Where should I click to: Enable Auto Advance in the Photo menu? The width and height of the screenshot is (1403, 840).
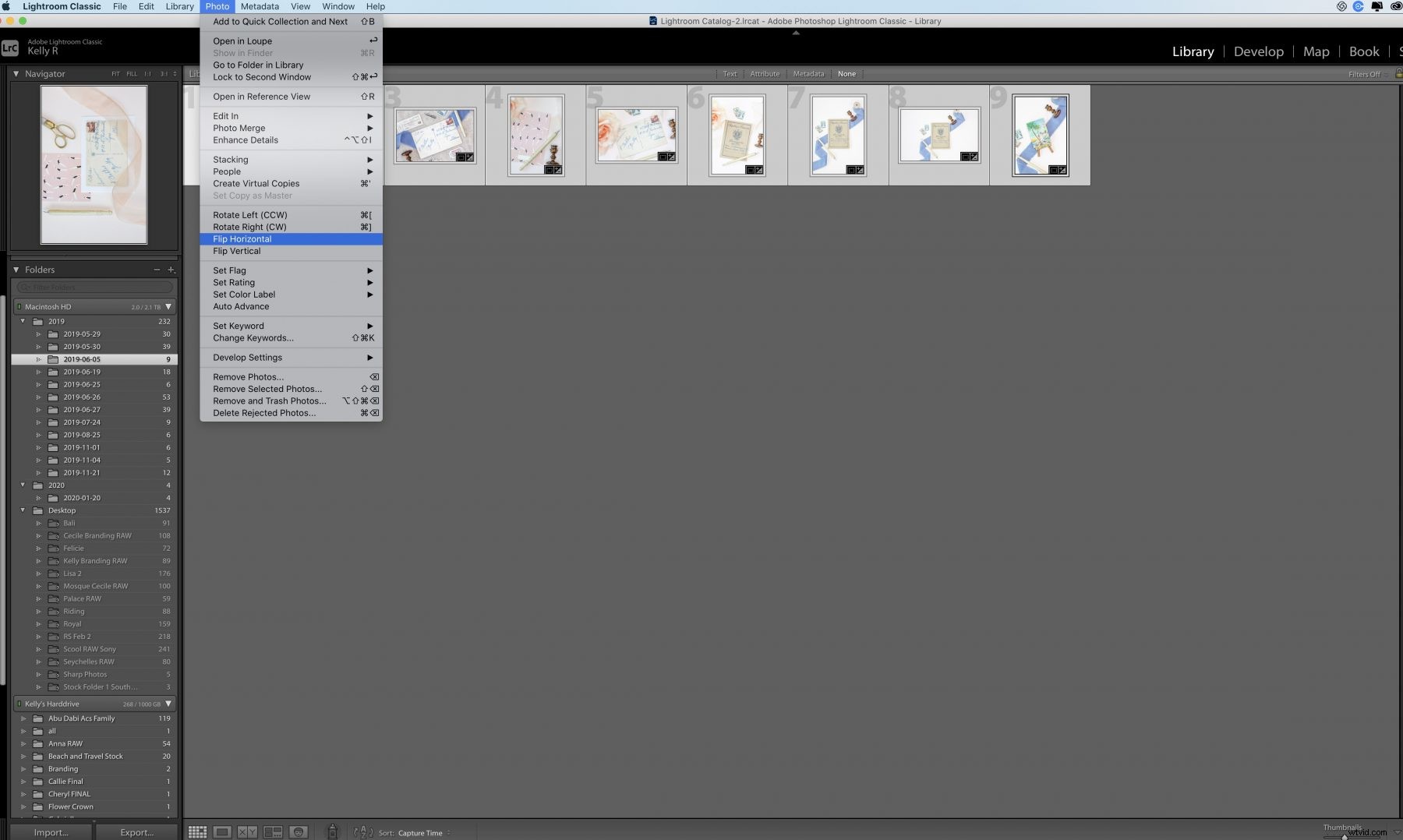coord(242,306)
